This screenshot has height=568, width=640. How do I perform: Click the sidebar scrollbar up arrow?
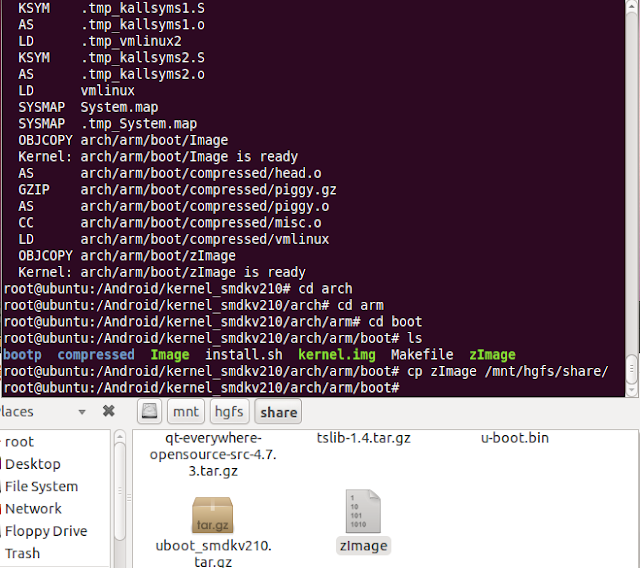pos(120,437)
